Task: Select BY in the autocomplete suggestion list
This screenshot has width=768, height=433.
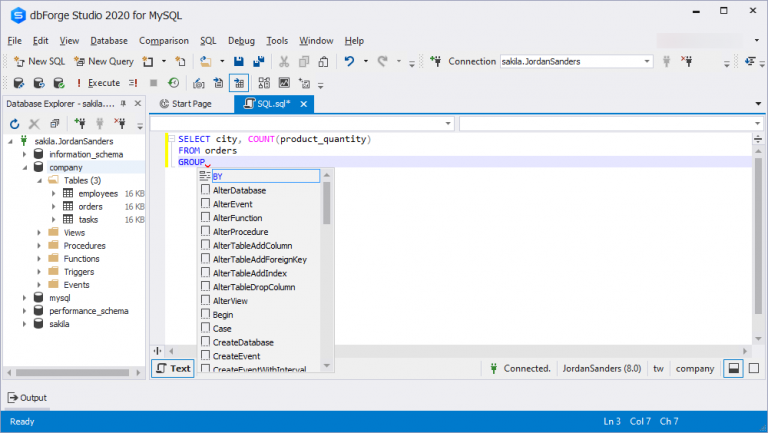Action: tap(218, 176)
